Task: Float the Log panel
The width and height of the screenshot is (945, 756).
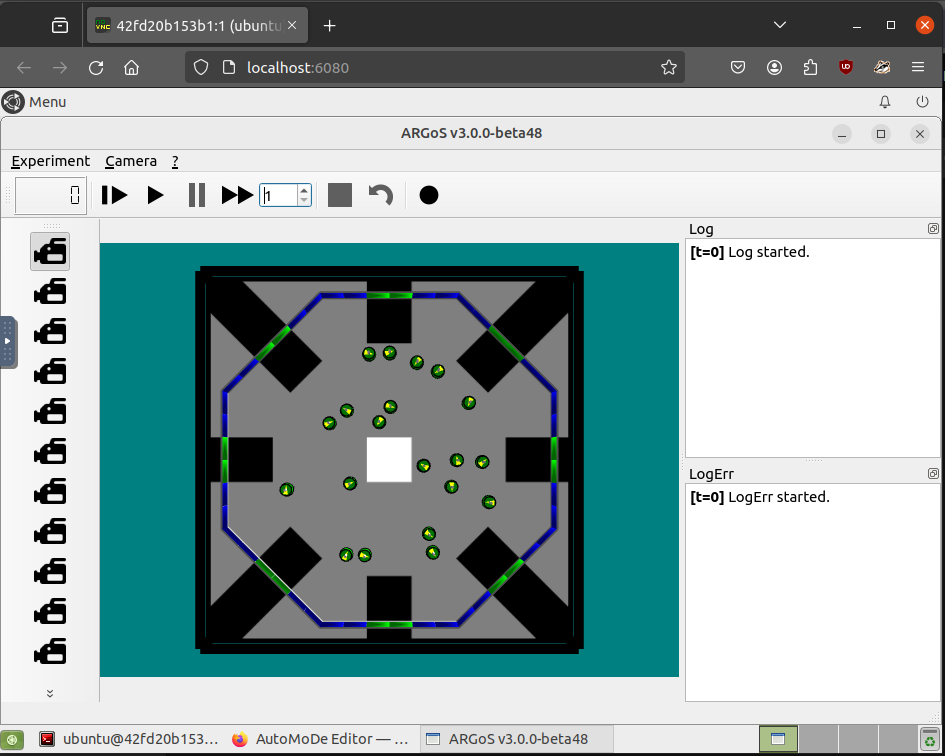Action: (933, 228)
